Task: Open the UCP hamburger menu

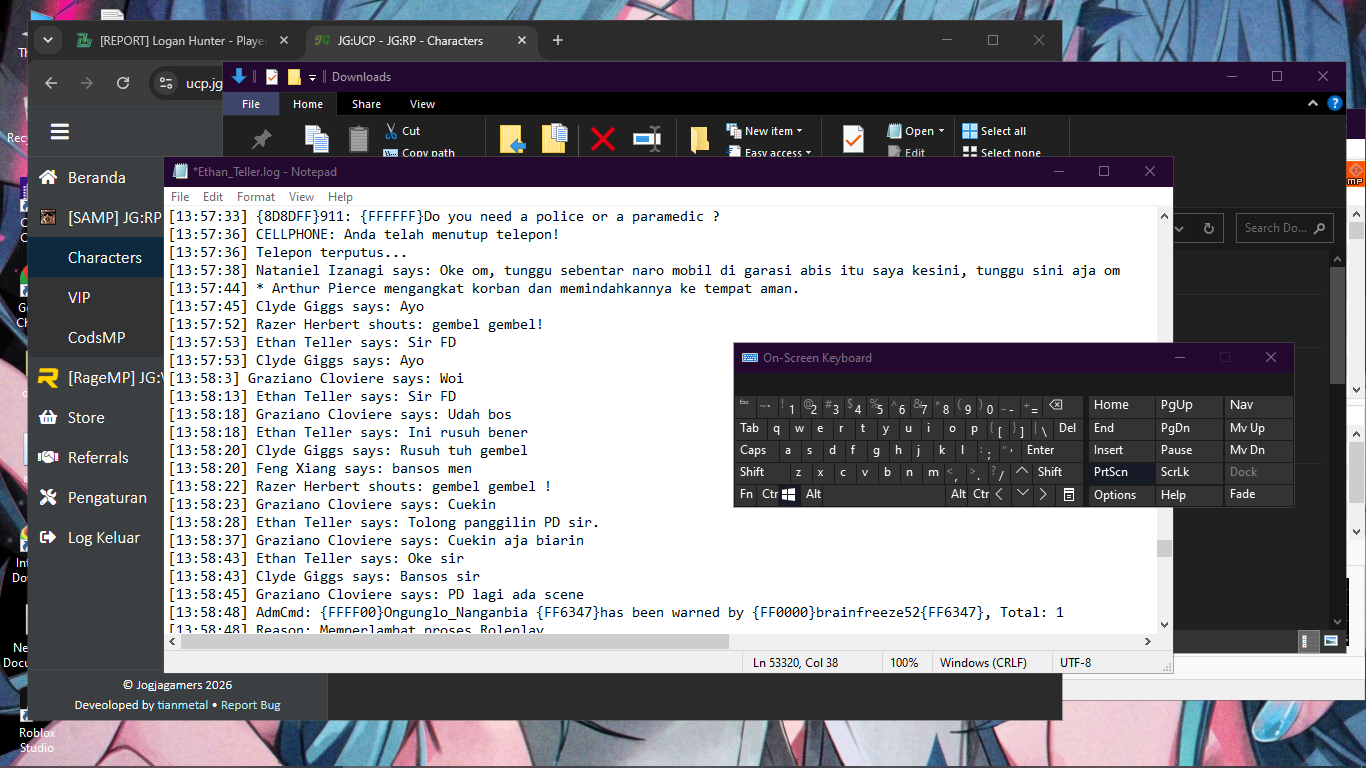Action: pyautogui.click(x=59, y=131)
